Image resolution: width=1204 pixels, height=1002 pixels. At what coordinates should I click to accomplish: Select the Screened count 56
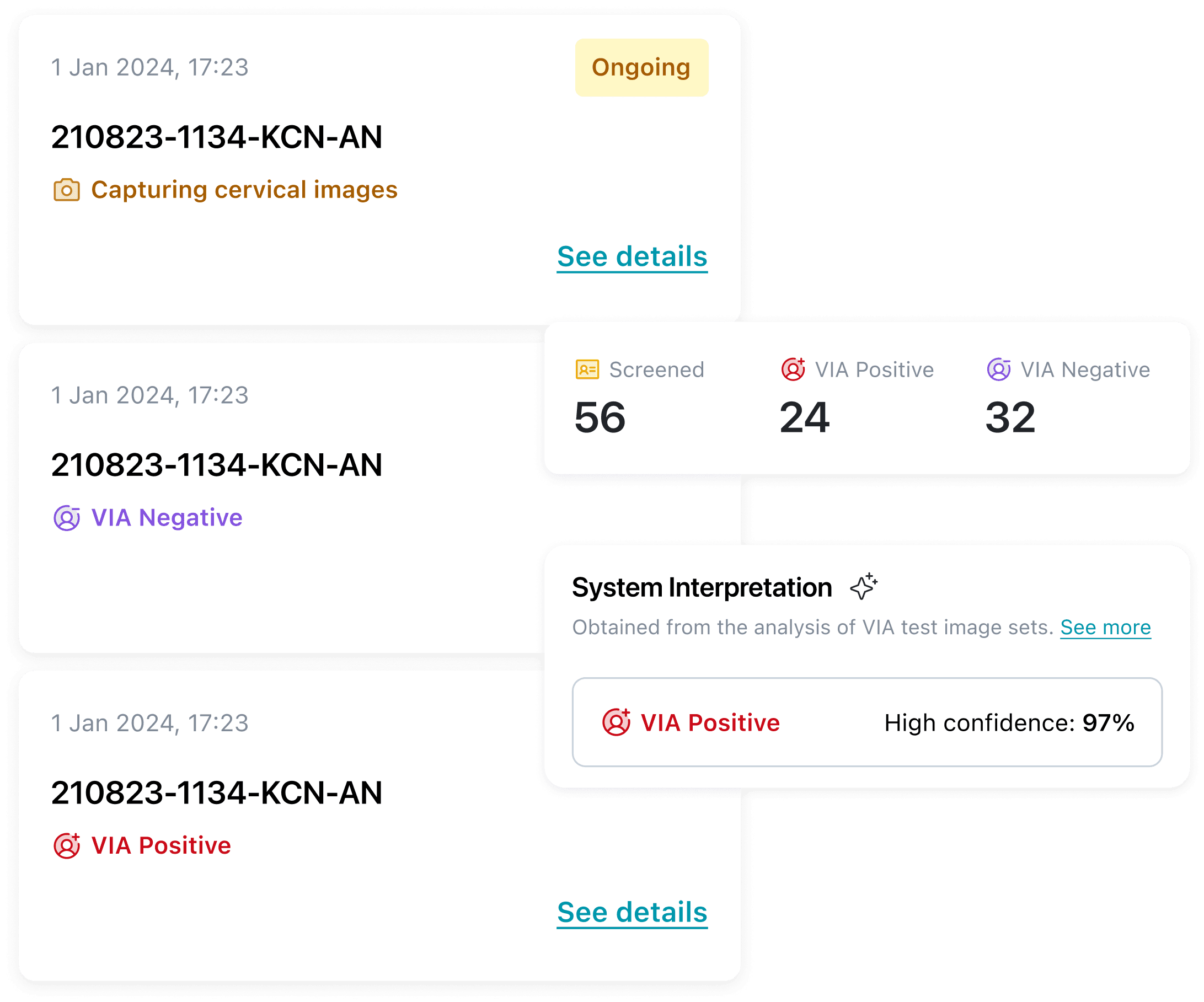600,417
